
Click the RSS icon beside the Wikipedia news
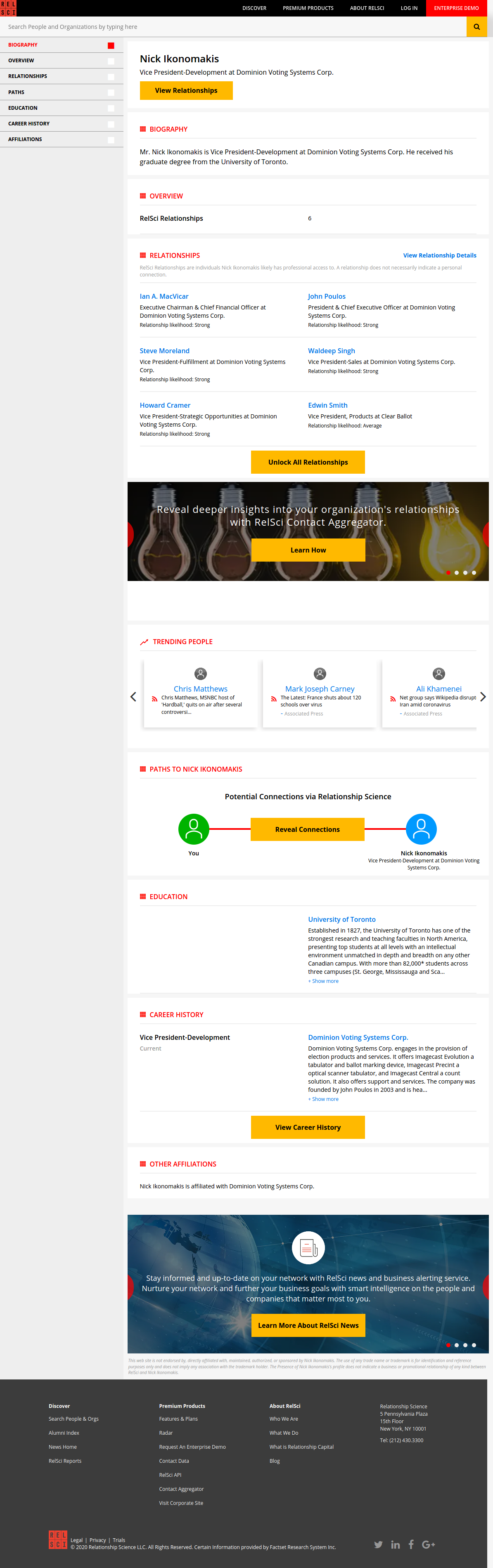[392, 699]
